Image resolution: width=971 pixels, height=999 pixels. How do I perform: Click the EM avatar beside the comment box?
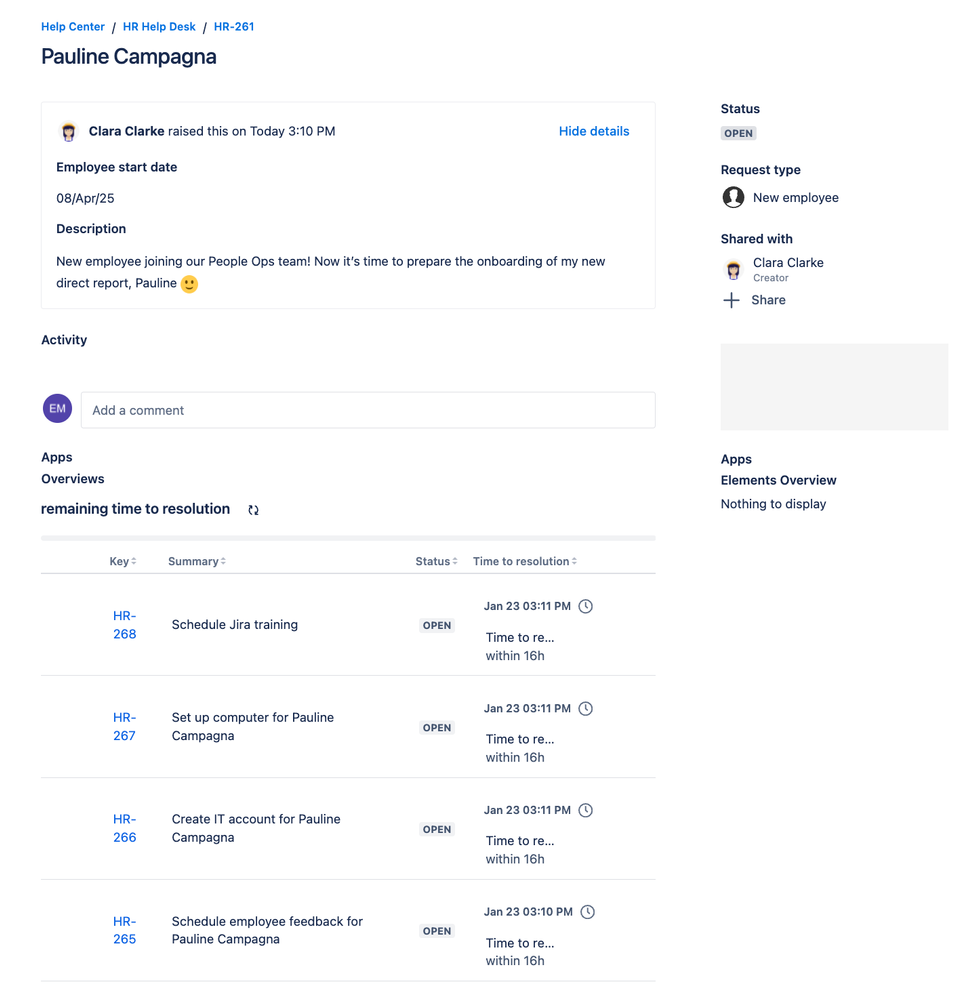click(x=57, y=408)
